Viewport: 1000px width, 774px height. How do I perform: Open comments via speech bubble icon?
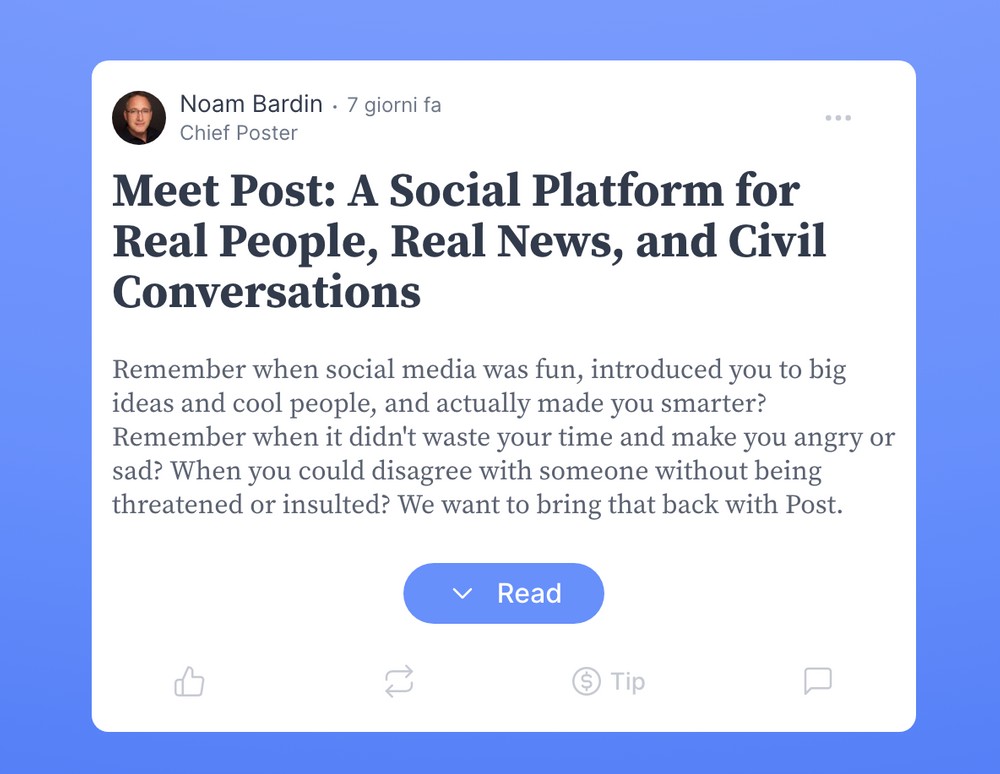[818, 681]
